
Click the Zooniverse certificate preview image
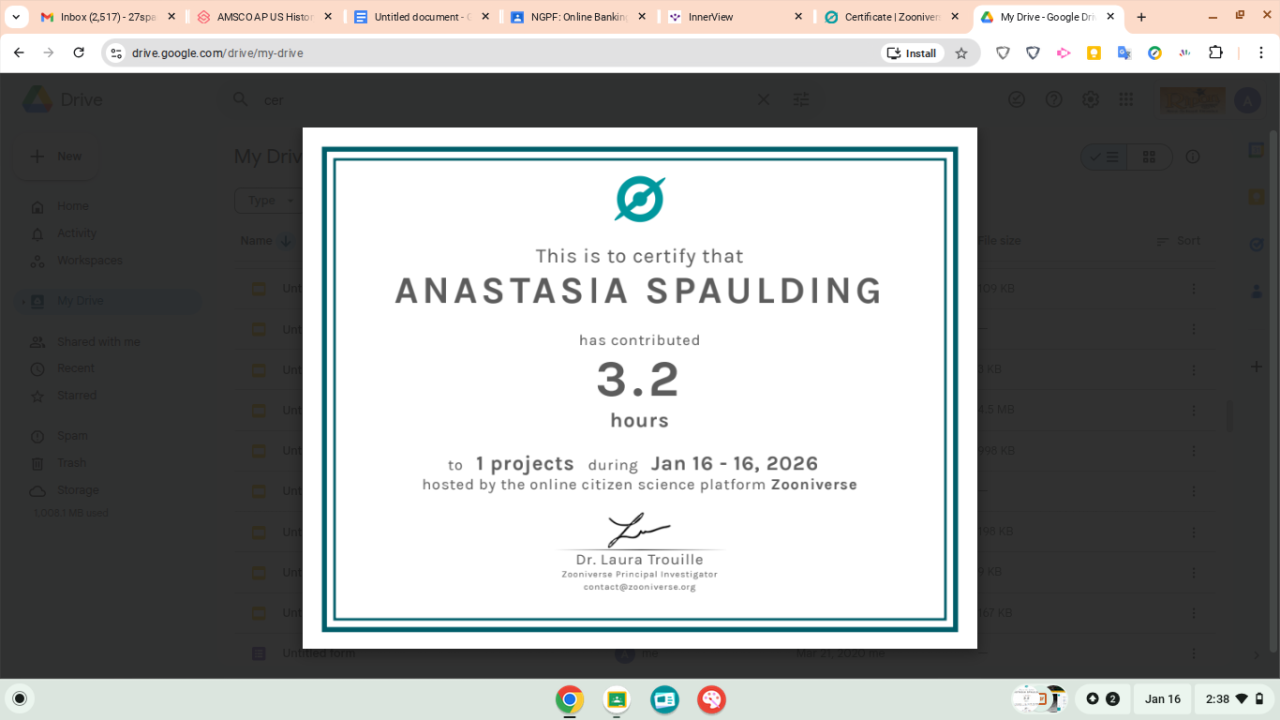[x=640, y=388]
